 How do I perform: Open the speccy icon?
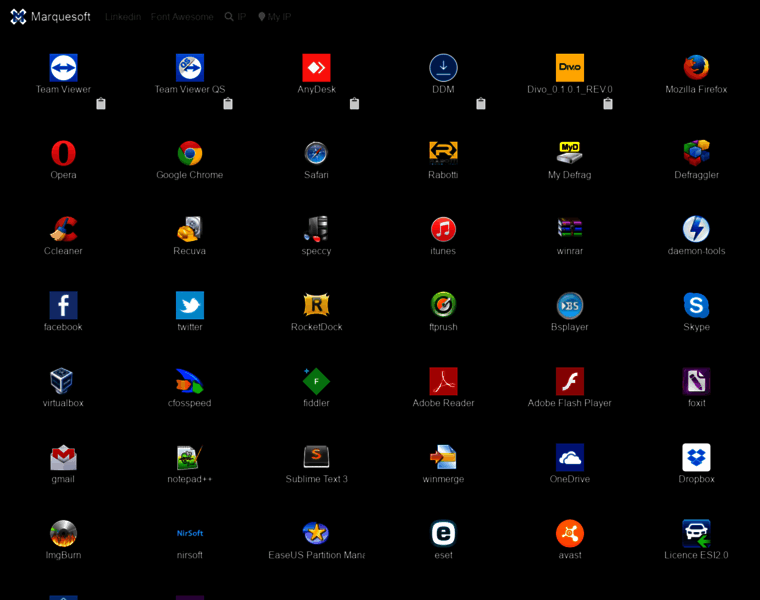pos(317,229)
